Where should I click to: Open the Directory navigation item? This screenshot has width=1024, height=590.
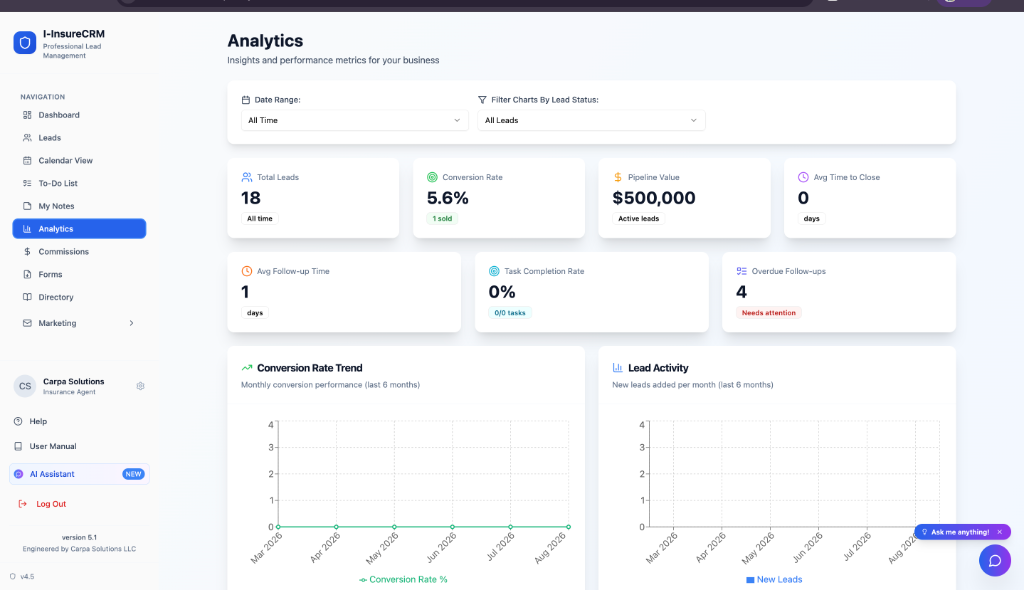pos(79,297)
